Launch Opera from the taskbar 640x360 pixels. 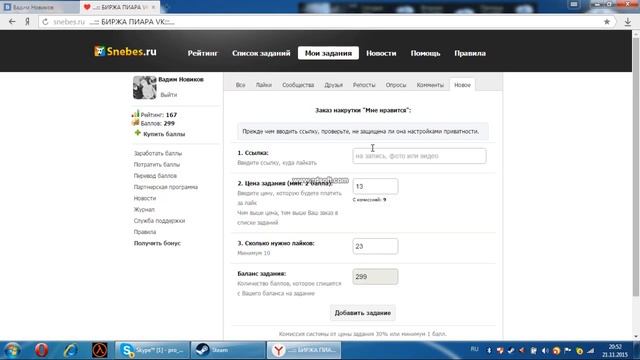41,350
